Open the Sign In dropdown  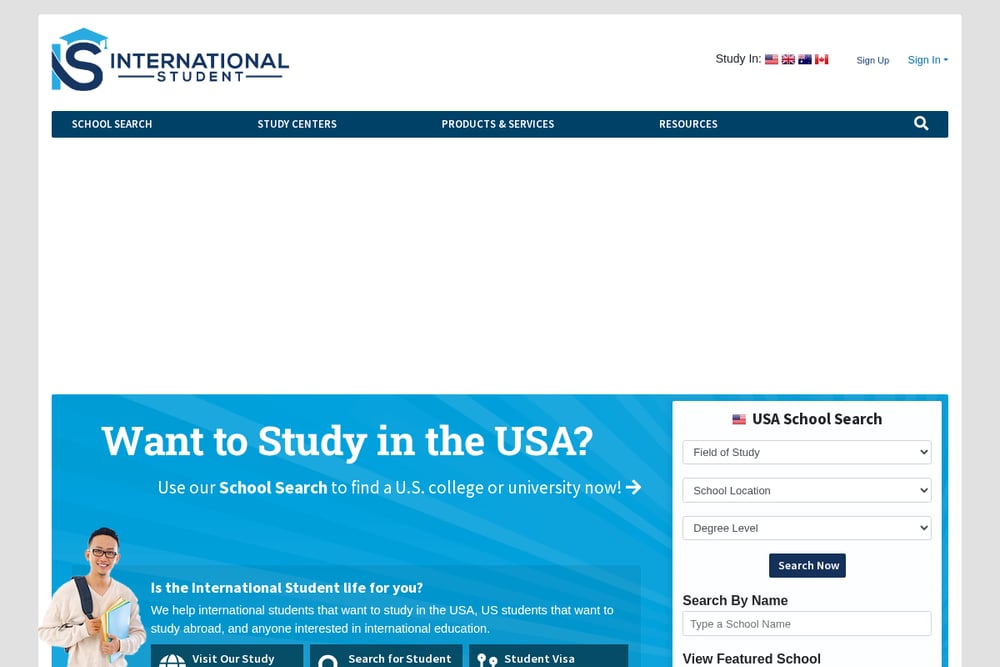coord(928,60)
